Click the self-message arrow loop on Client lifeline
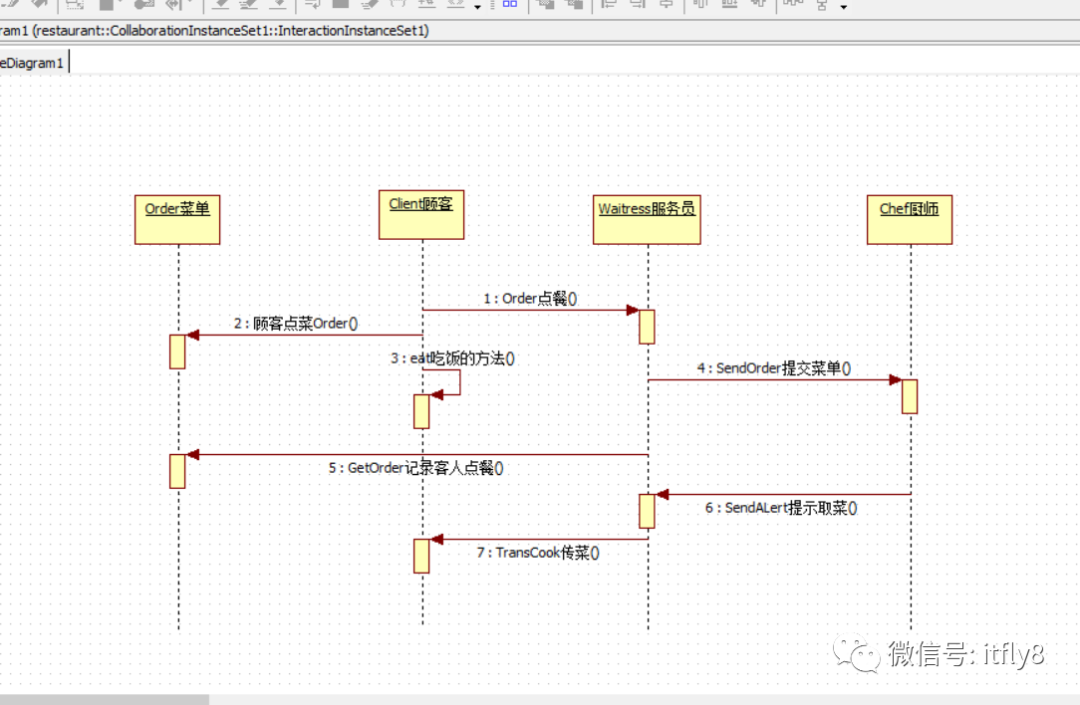Viewport: 1080px width, 705px height. 444,383
